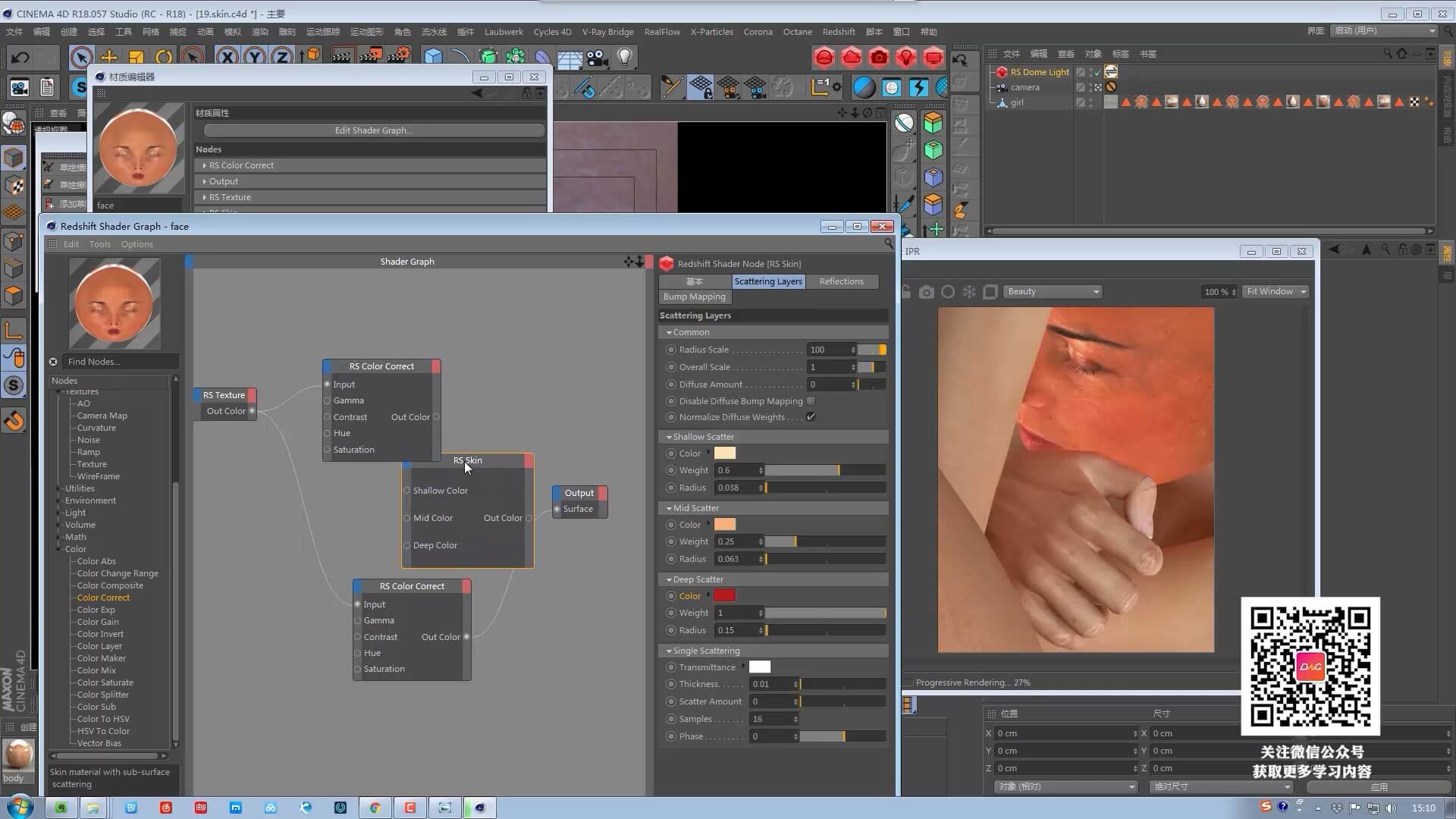Open the Redshift menu
The width and height of the screenshot is (1456, 819).
838,32
